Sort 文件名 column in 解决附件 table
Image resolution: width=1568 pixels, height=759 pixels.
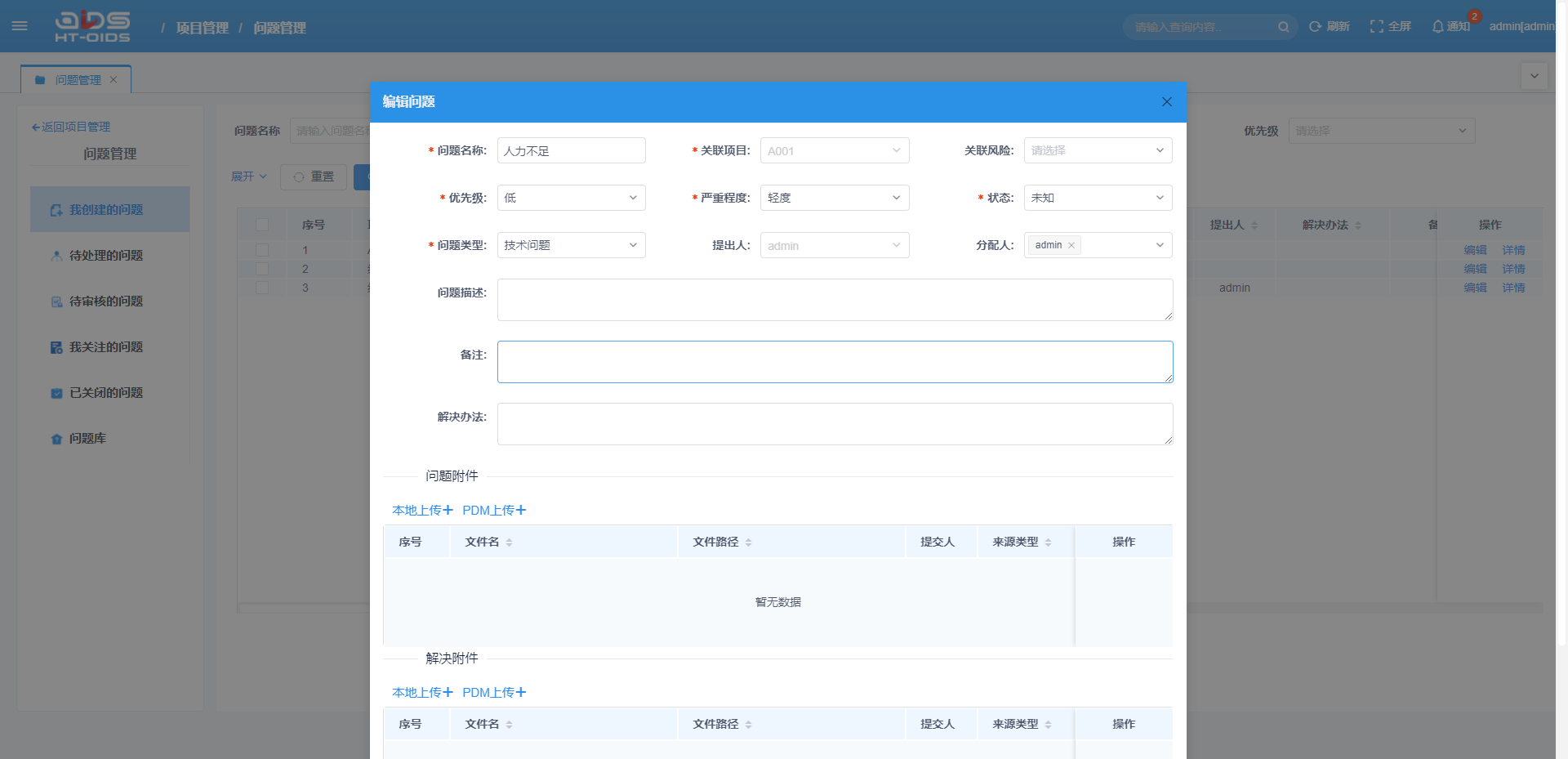(509, 725)
